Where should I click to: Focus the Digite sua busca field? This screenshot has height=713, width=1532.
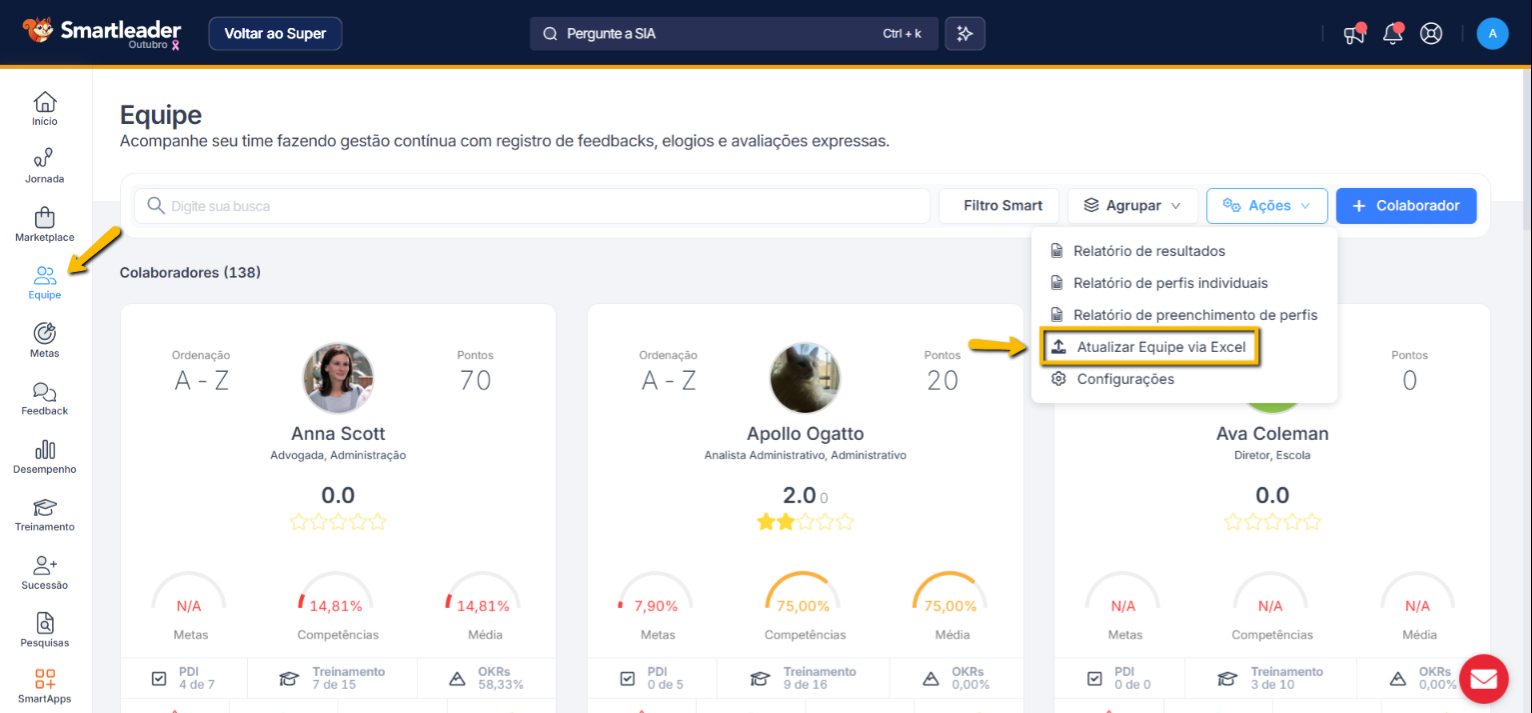tap(540, 206)
